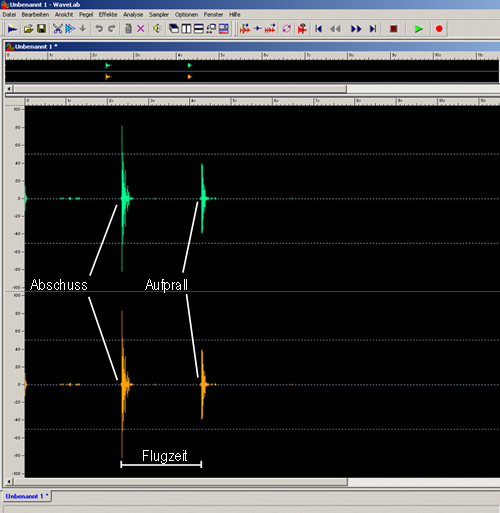Click the left arrow of bottom scrollbar
The width and height of the screenshot is (500, 513).
9,482
